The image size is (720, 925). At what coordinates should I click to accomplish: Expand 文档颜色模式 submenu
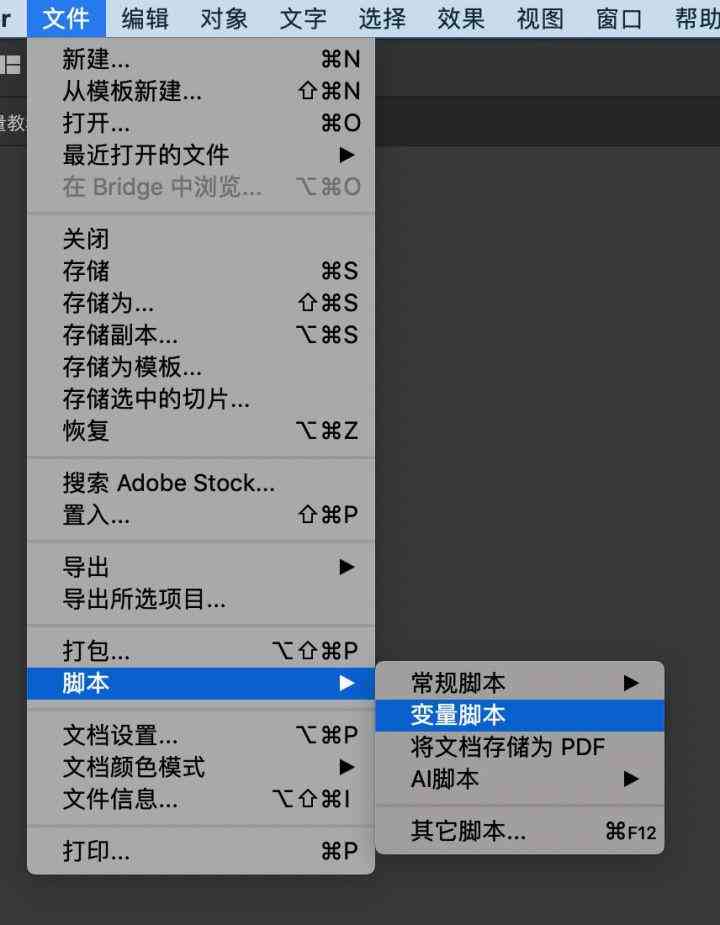tap(201, 767)
